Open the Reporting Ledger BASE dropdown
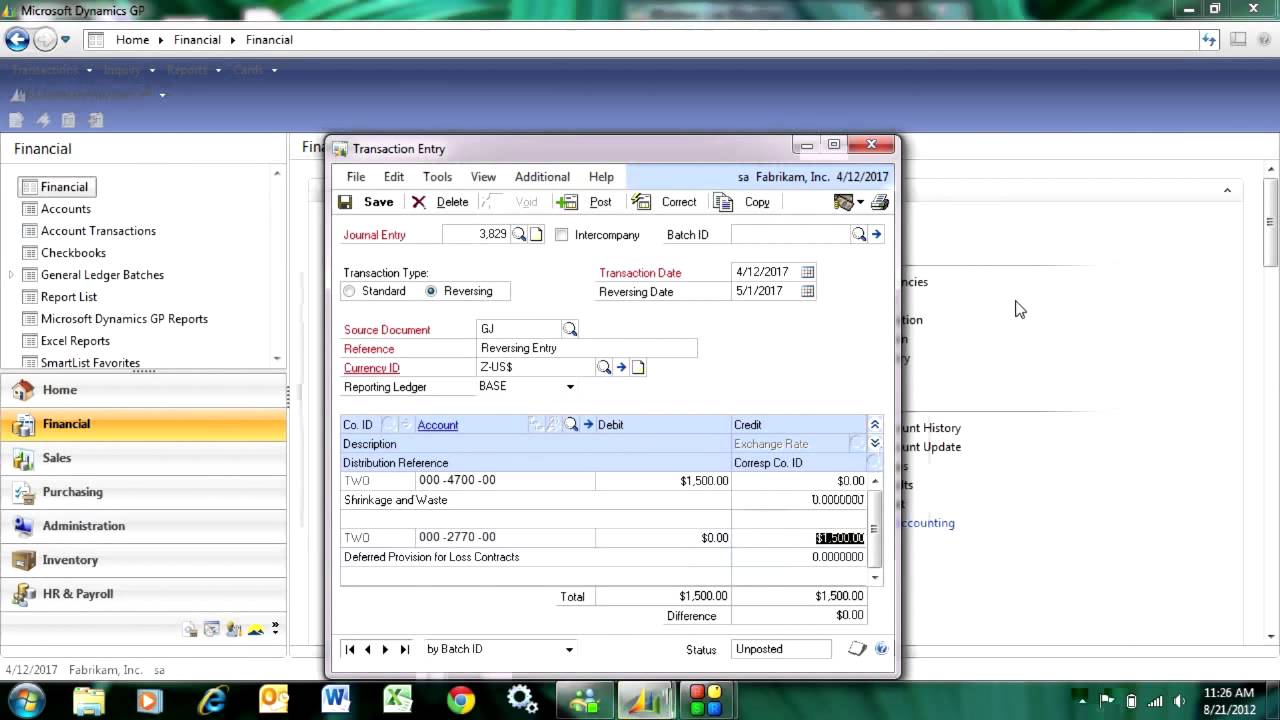This screenshot has width=1280, height=720. point(570,387)
